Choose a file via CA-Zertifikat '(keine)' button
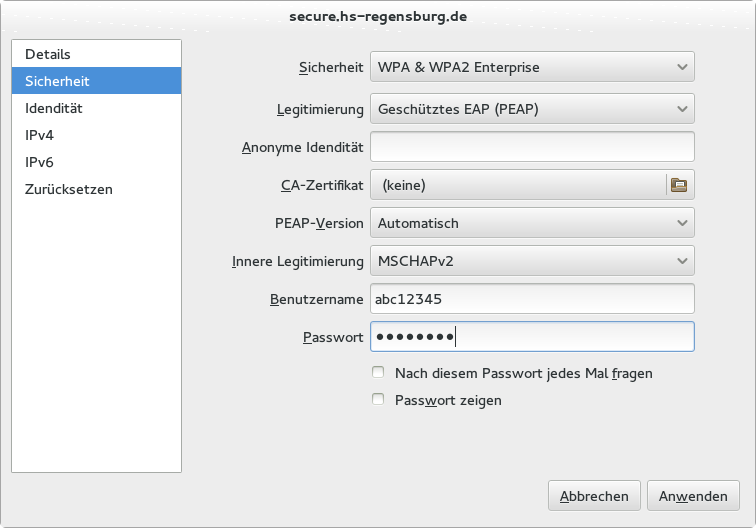 click(518, 185)
